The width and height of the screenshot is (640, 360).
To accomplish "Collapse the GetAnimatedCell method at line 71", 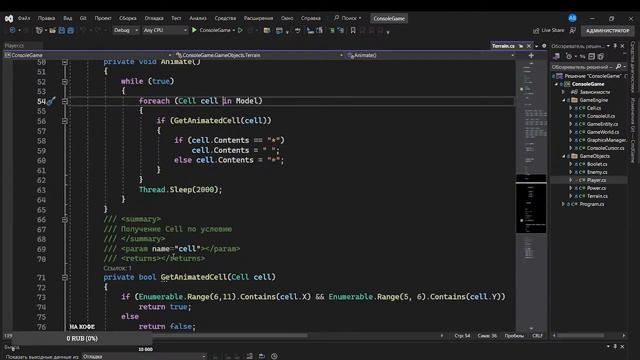I will point(64,278).
